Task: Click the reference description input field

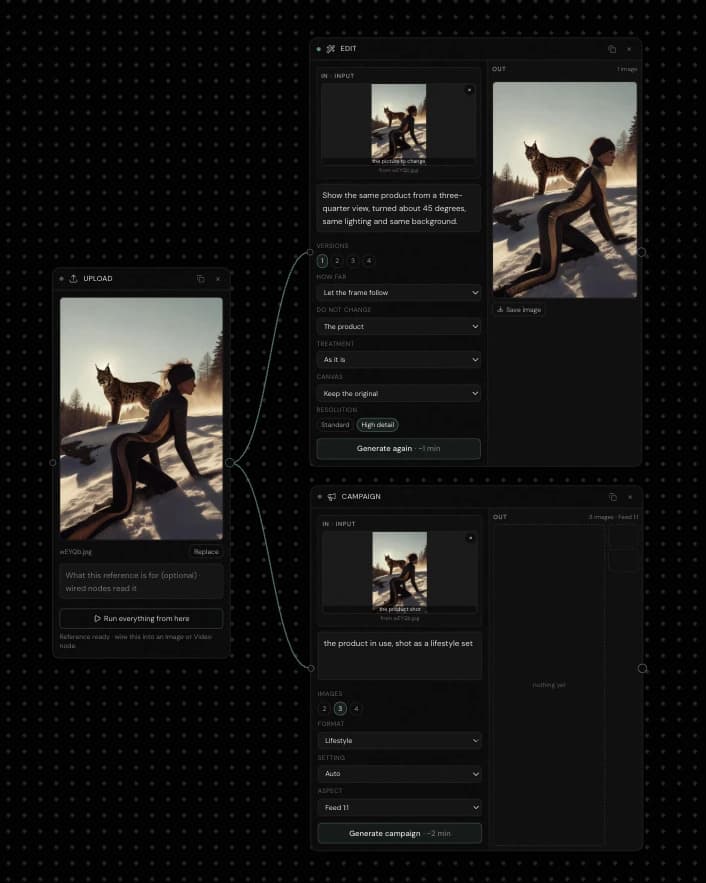Action: (141, 582)
